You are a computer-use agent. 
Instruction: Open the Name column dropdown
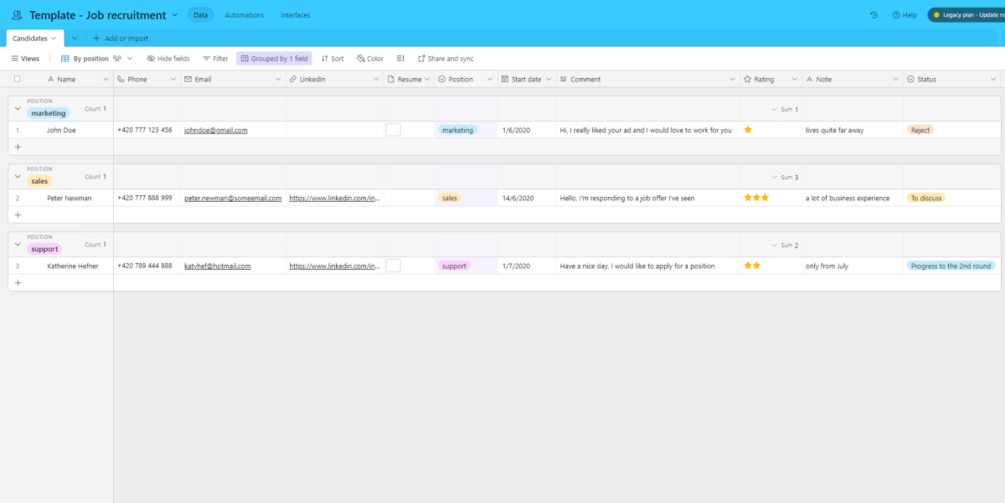(106, 79)
